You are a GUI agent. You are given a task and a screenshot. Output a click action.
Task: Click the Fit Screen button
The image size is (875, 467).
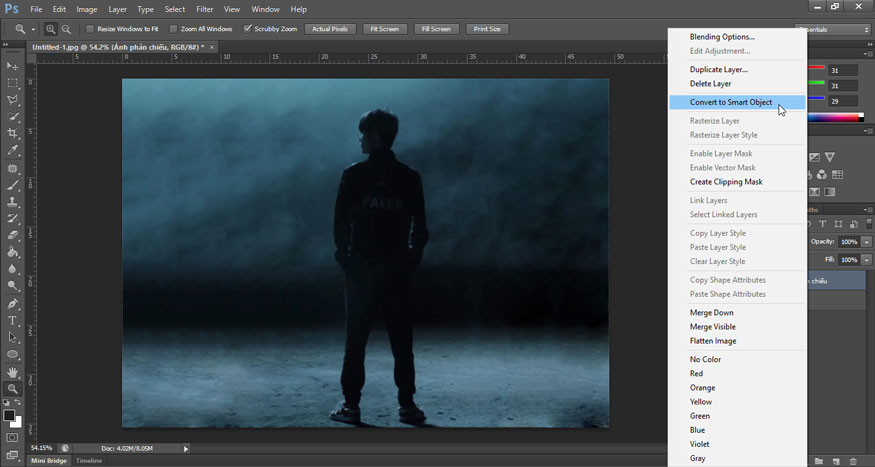point(384,29)
